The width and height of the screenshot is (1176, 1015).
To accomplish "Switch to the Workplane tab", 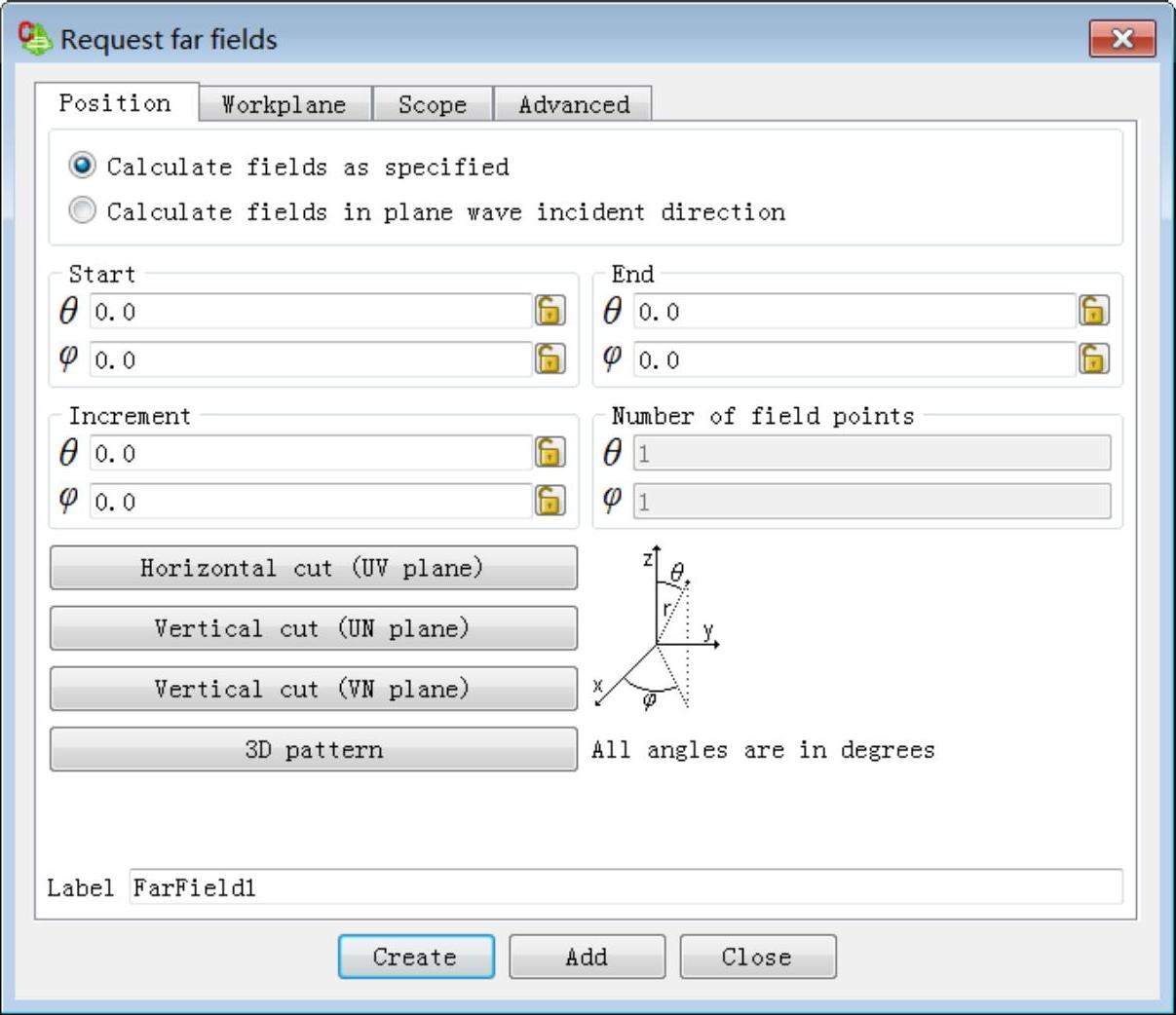I will [285, 104].
